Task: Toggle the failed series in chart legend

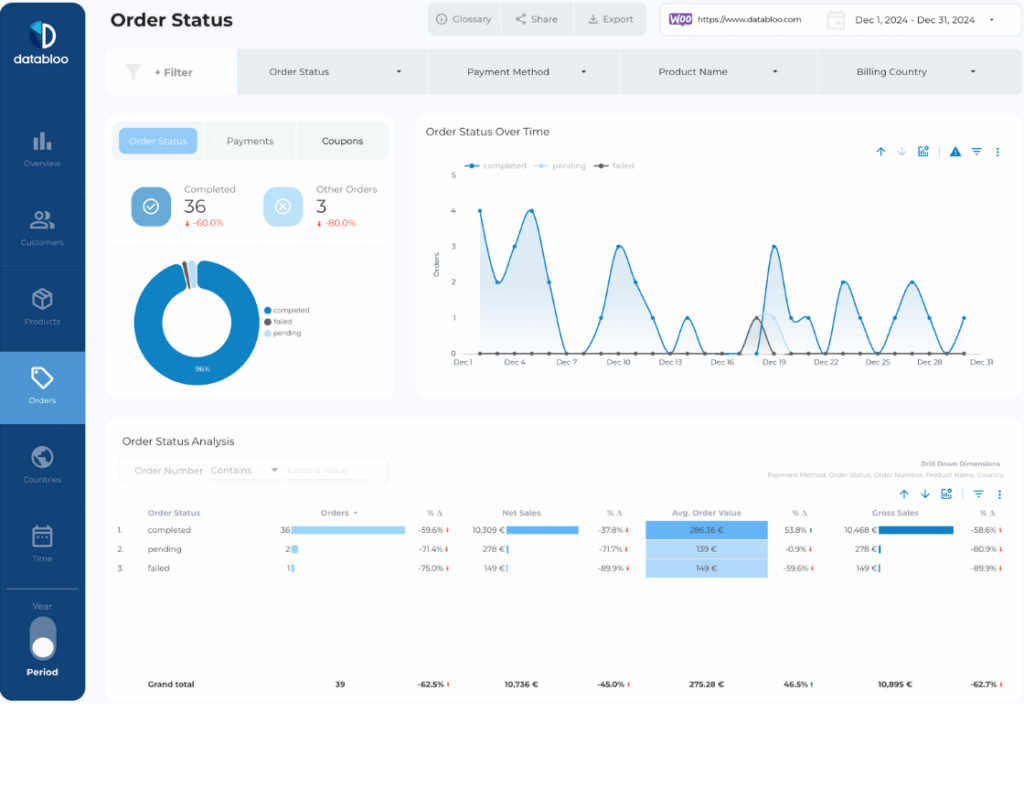Action: click(616, 166)
